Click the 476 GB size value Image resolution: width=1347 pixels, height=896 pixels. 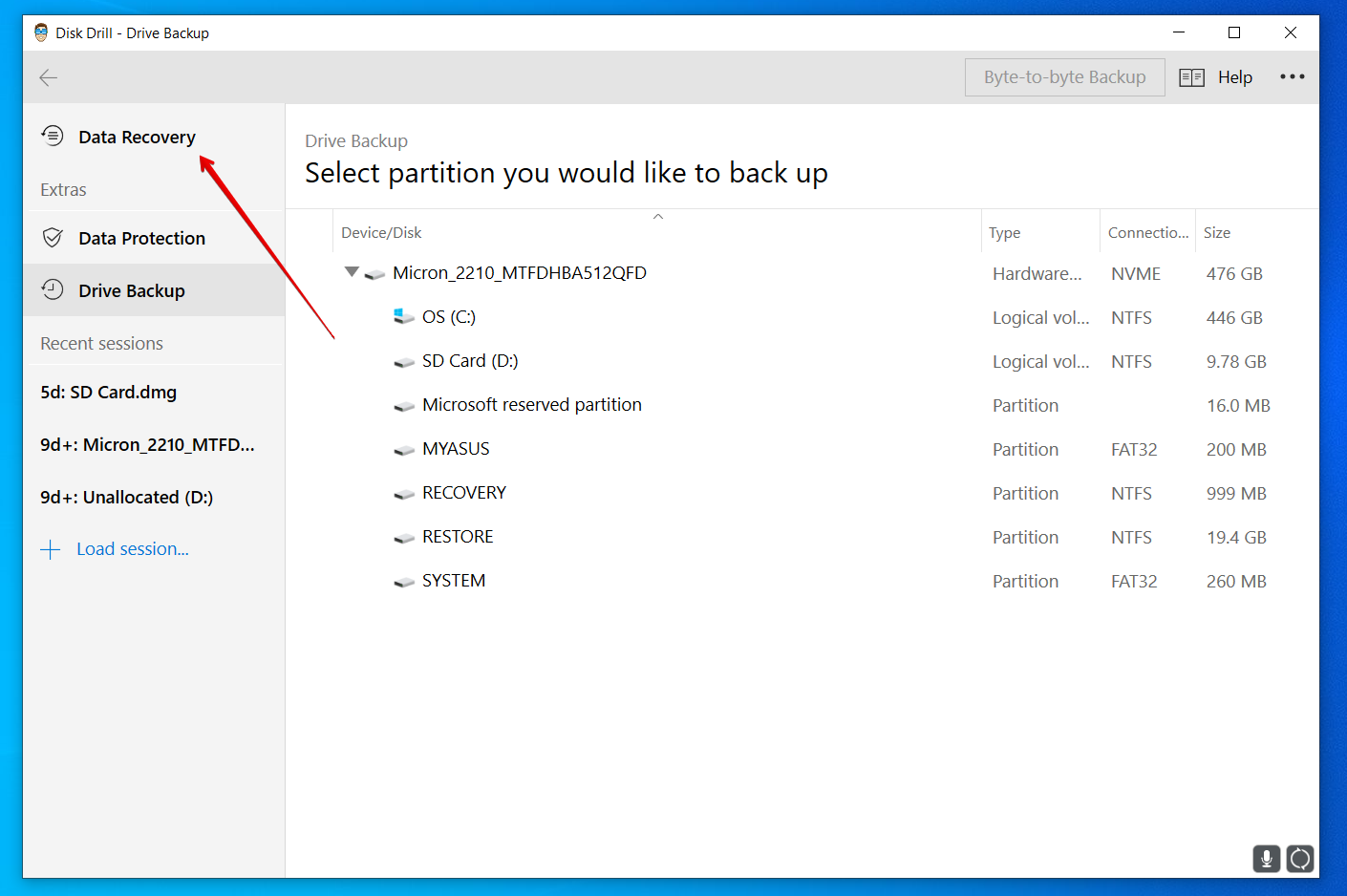1234,274
